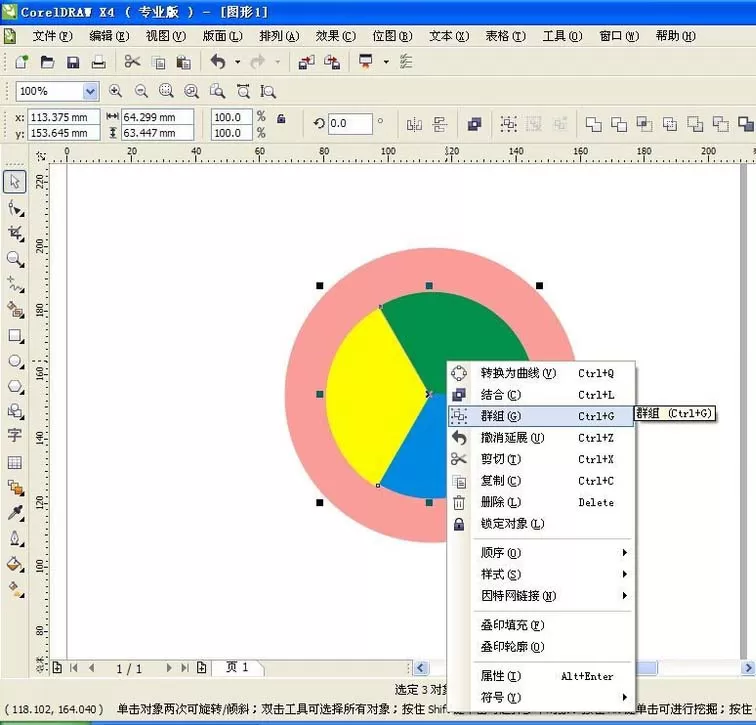
Task: Select the Shape tool in the toolbox
Action: coord(15,209)
